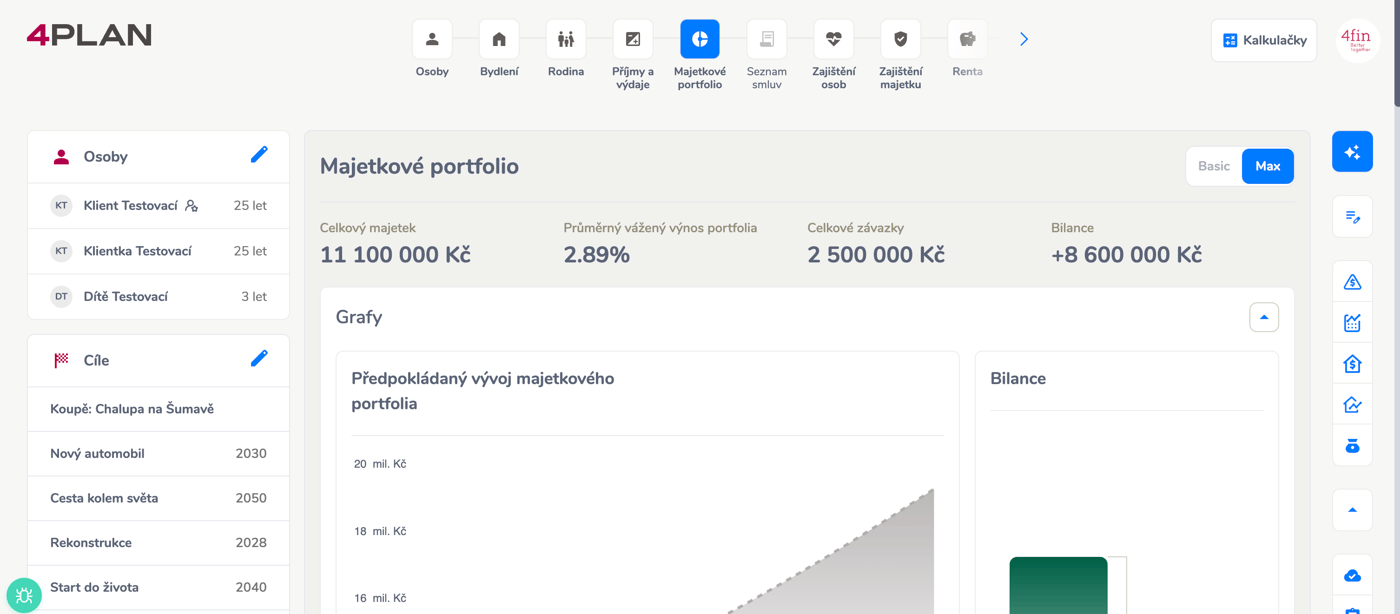
Task: Go to the Rodina family step
Action: point(566,40)
